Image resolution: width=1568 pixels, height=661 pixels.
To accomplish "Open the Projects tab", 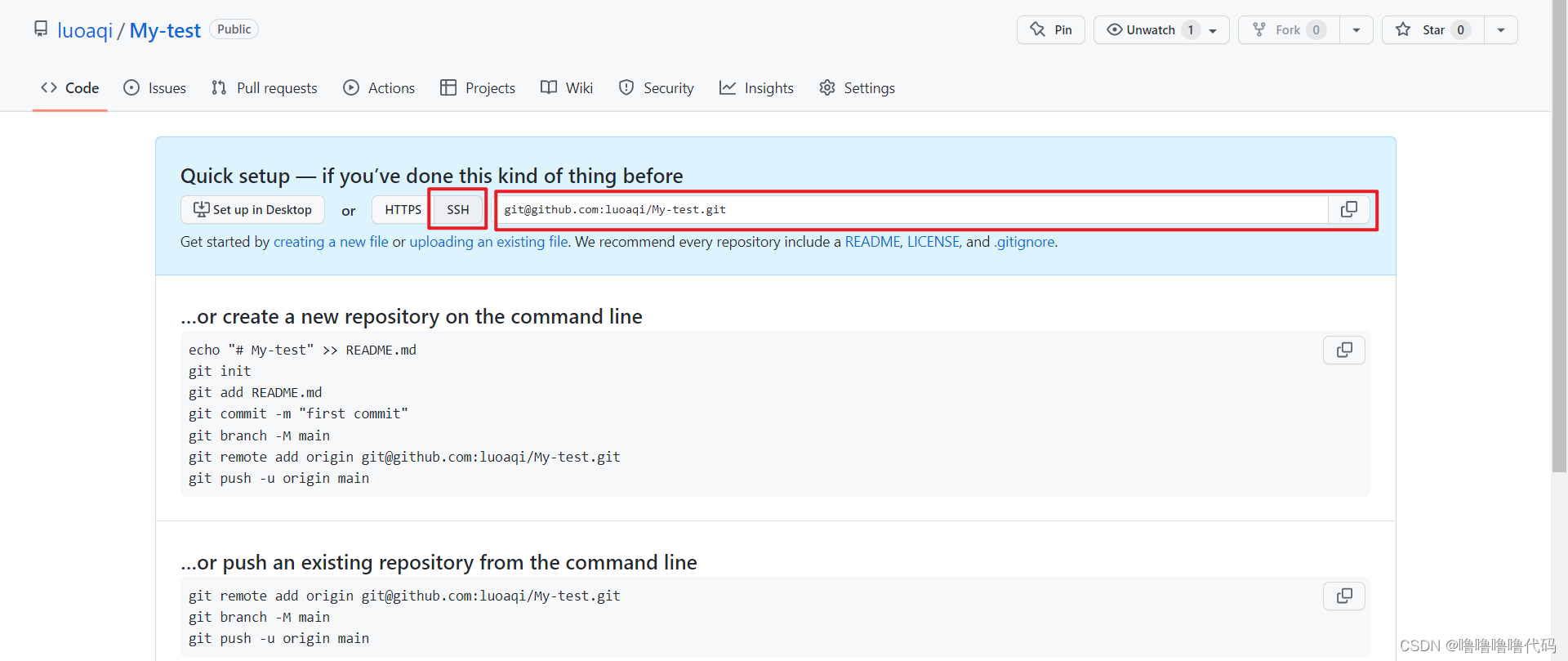I will (x=478, y=87).
